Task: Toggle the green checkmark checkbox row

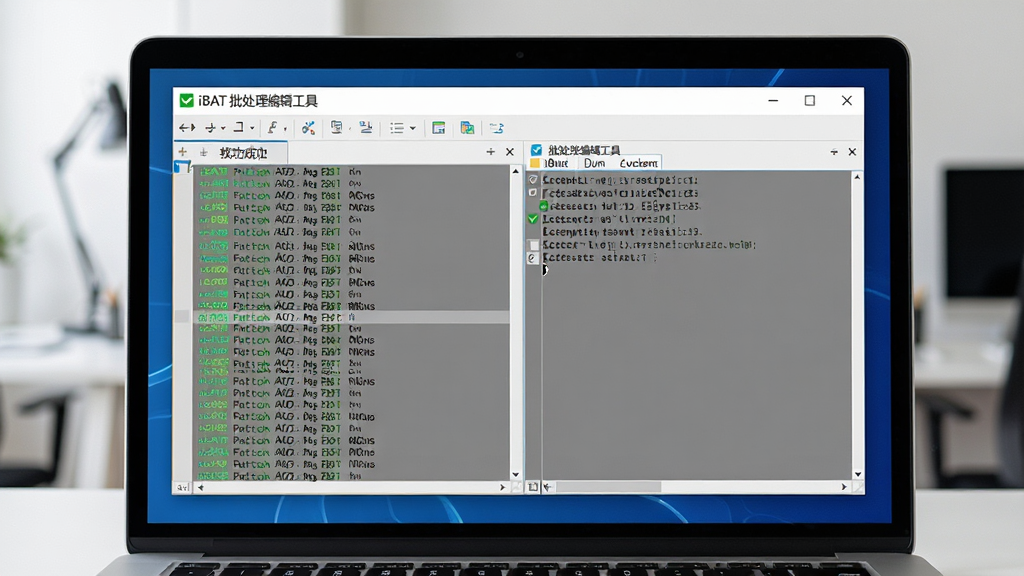Action: pos(533,219)
